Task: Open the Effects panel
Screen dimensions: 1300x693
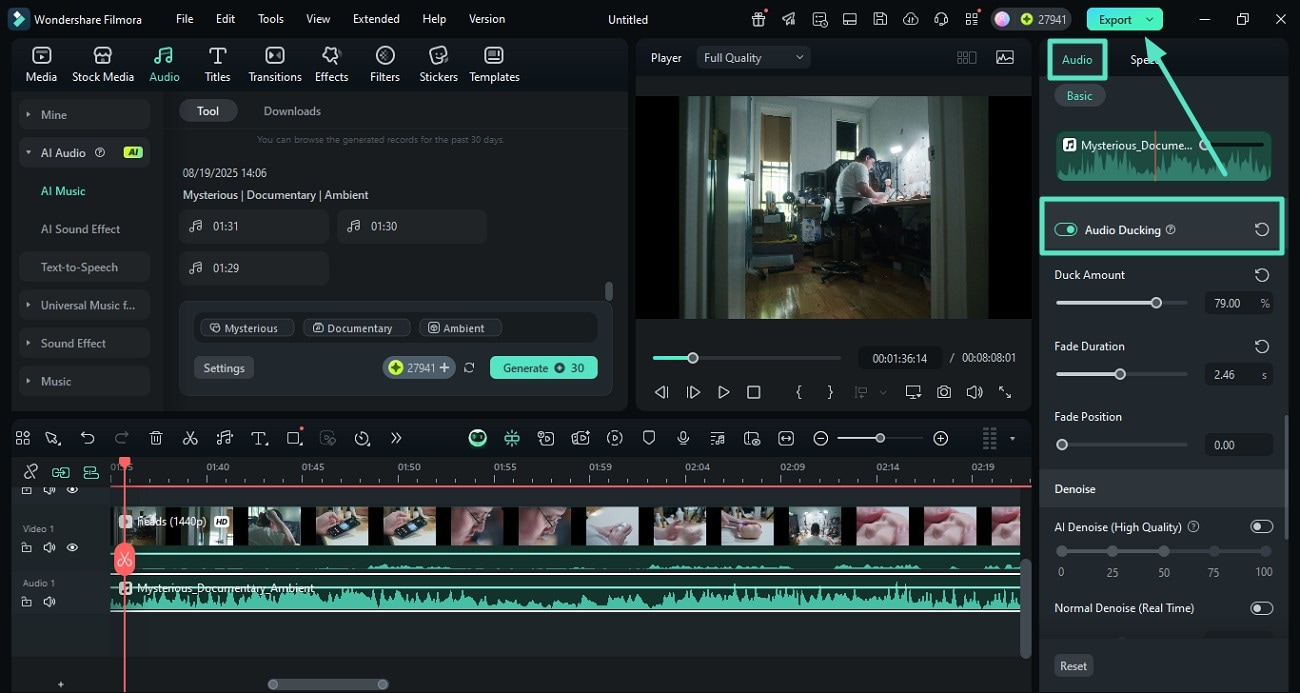Action: [331, 64]
